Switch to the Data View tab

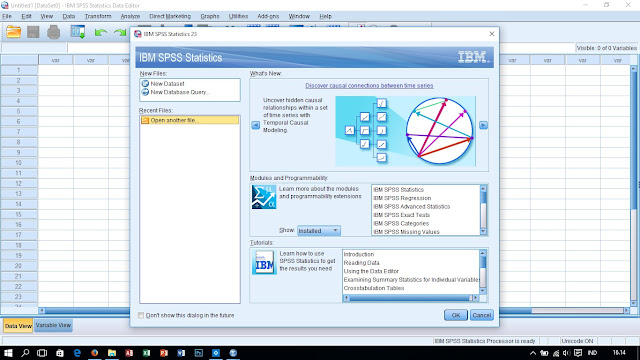(18, 326)
